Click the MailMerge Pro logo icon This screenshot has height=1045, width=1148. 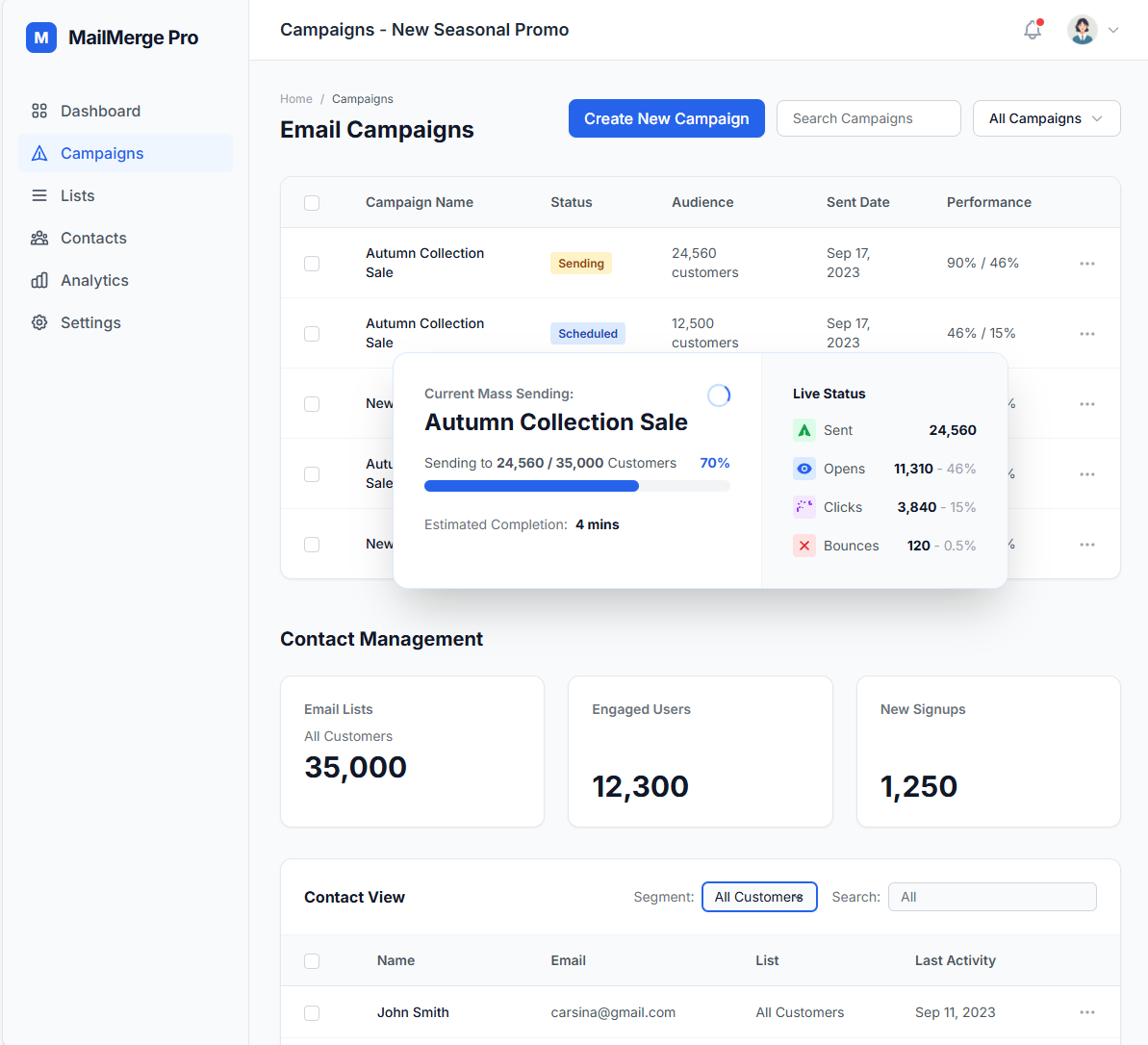point(40,38)
